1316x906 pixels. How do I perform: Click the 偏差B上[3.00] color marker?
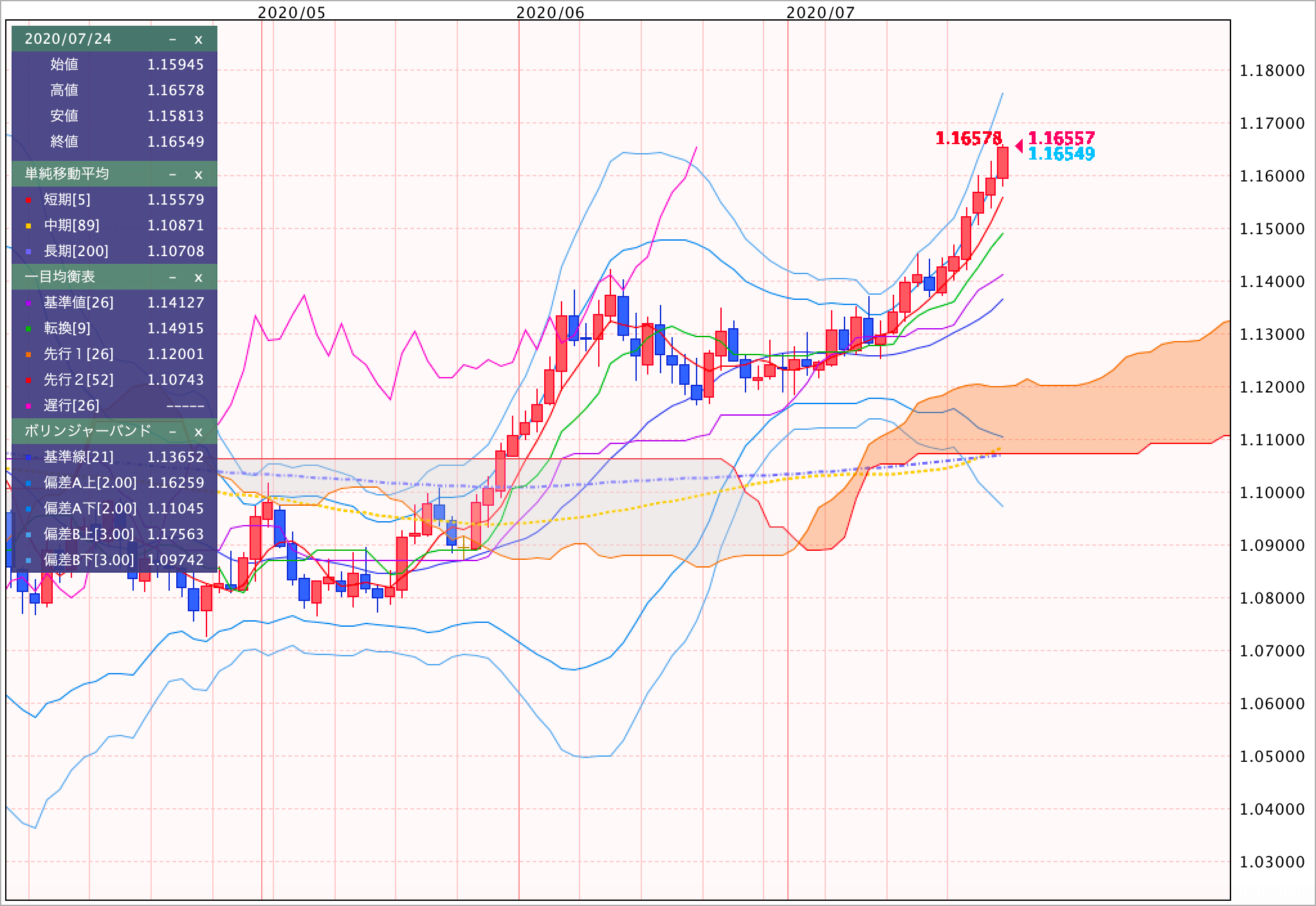(x=28, y=535)
